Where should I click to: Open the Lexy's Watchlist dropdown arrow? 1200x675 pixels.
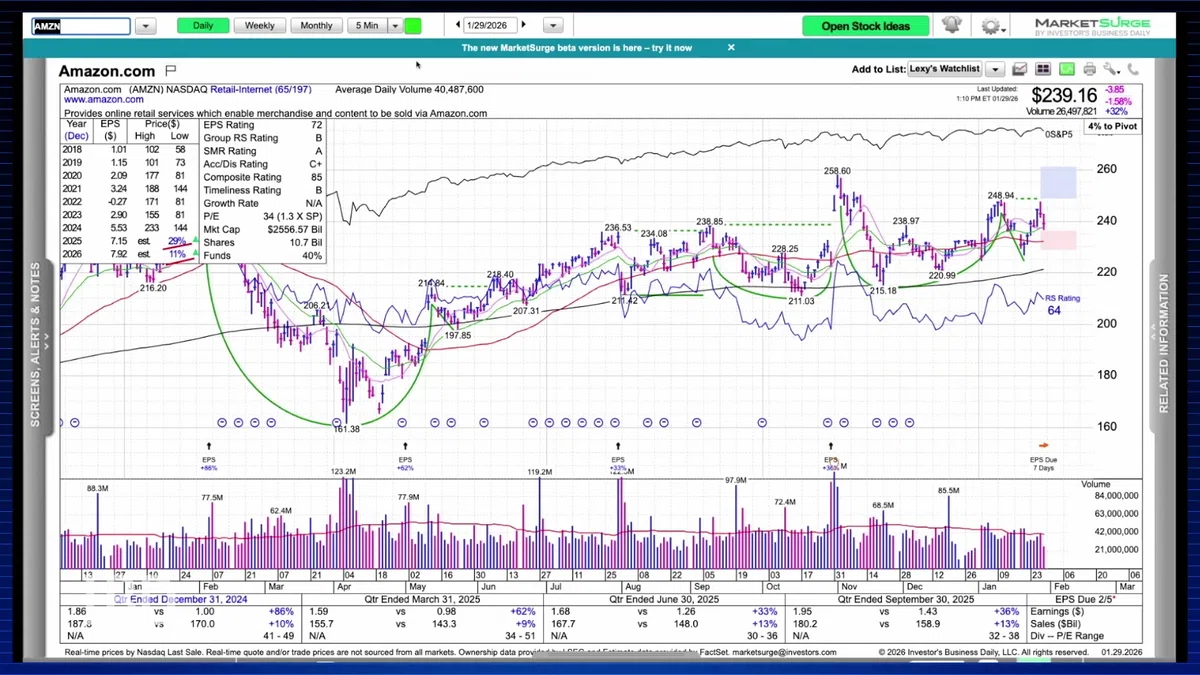pyautogui.click(x=994, y=70)
